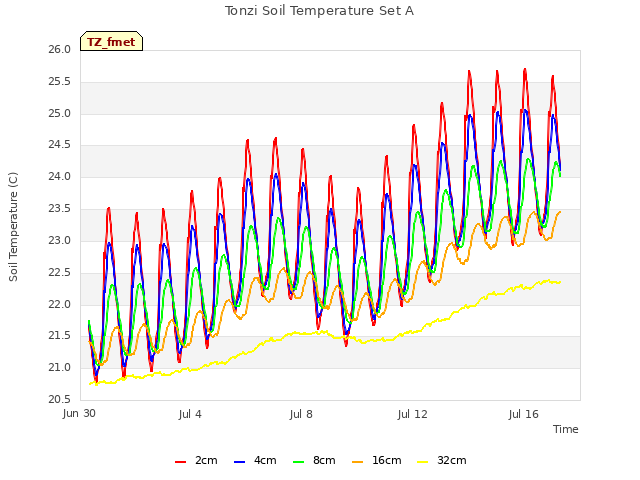Click the 23.0 y-axis tick label
The width and height of the screenshot is (640, 480).
(60, 240)
